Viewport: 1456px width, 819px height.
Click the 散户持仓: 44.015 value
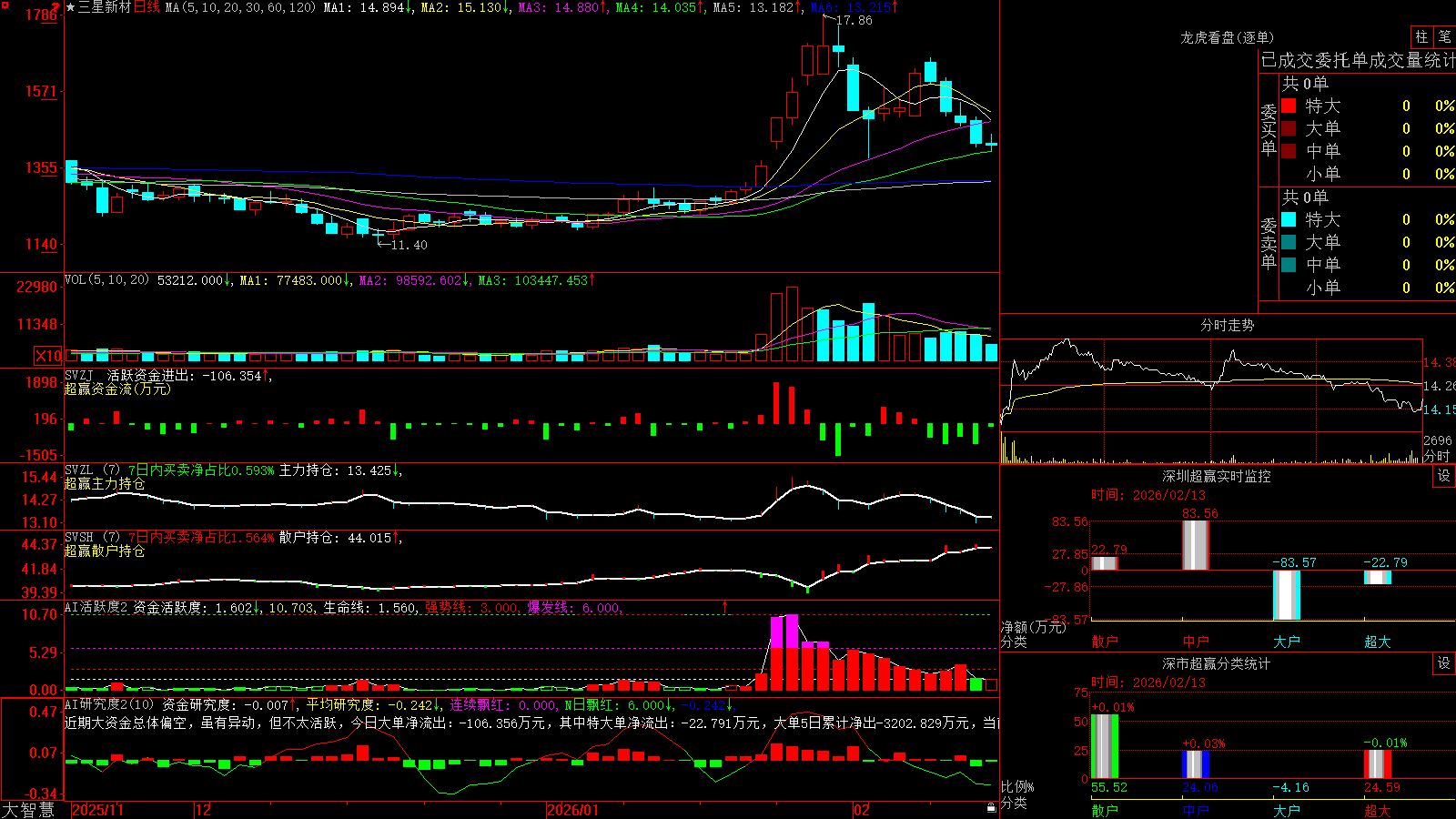[x=335, y=538]
